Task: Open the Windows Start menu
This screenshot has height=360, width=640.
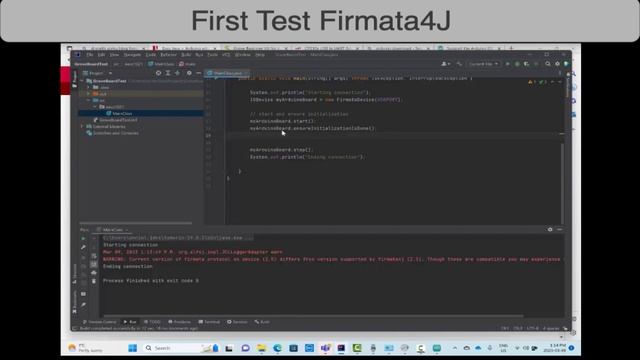Action: (x=133, y=348)
